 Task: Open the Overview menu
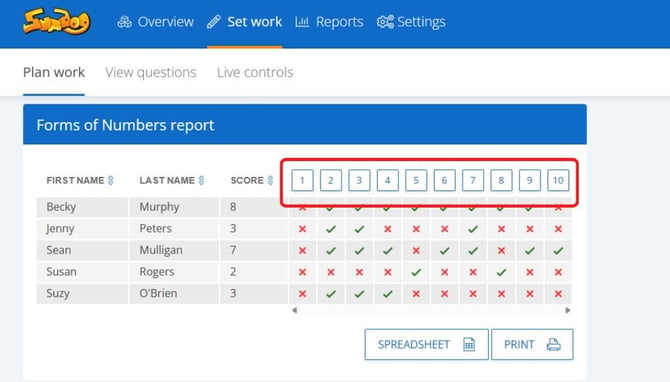(156, 22)
